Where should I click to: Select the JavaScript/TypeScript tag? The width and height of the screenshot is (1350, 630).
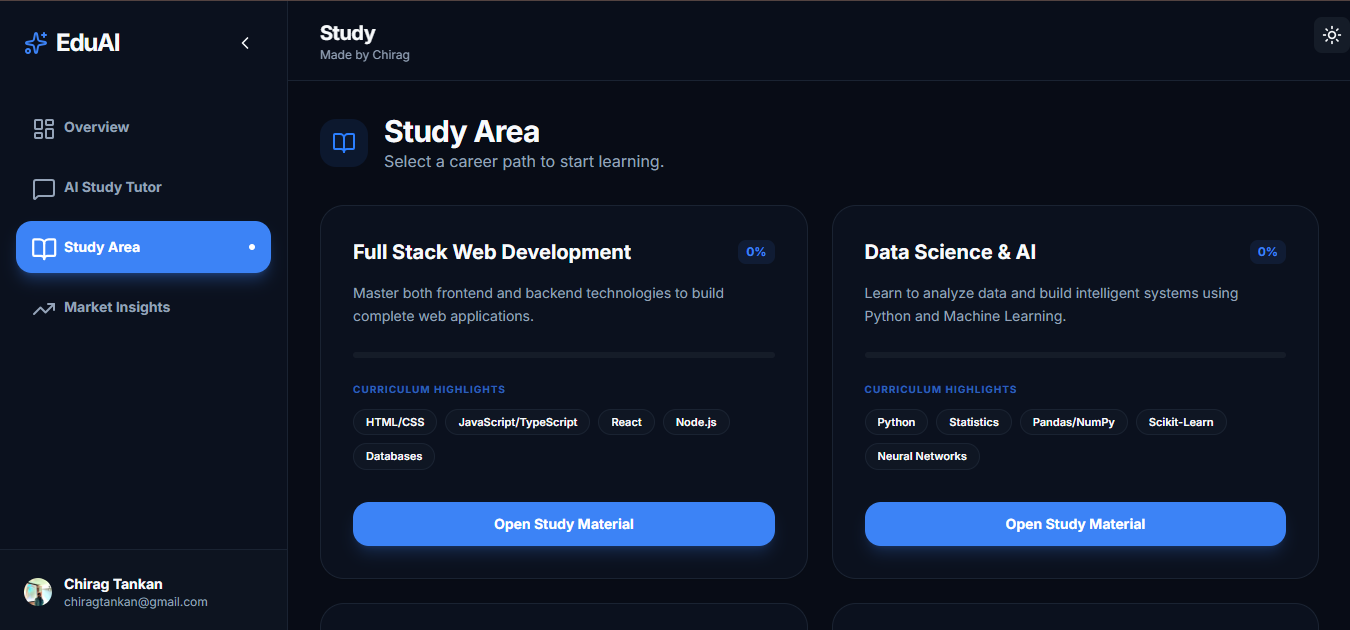[518, 422]
